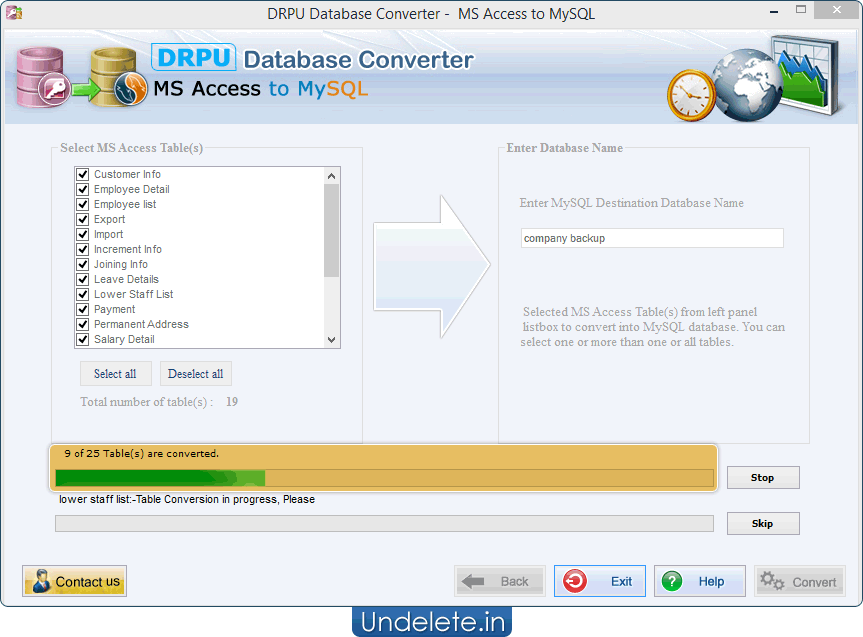Click the globe icon in the banner

747,85
